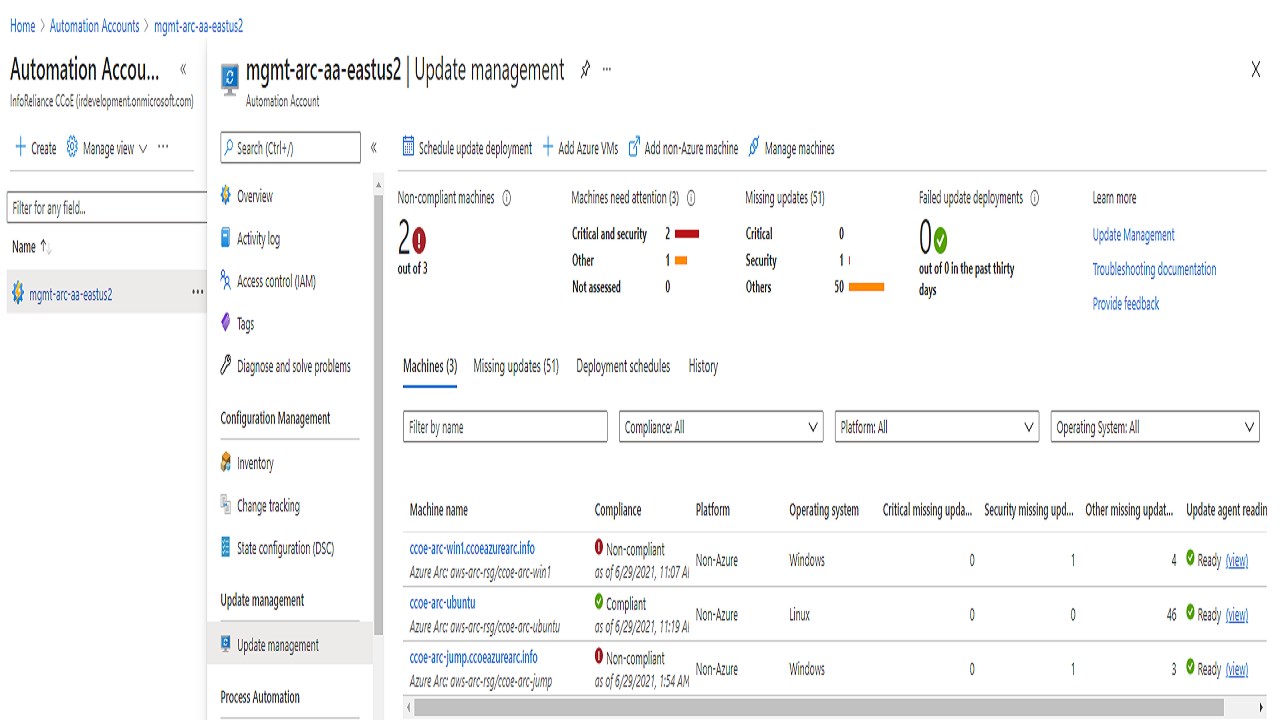This screenshot has width=1280, height=720.
Task: Open the Manage view dropdown
Action: tap(107, 148)
